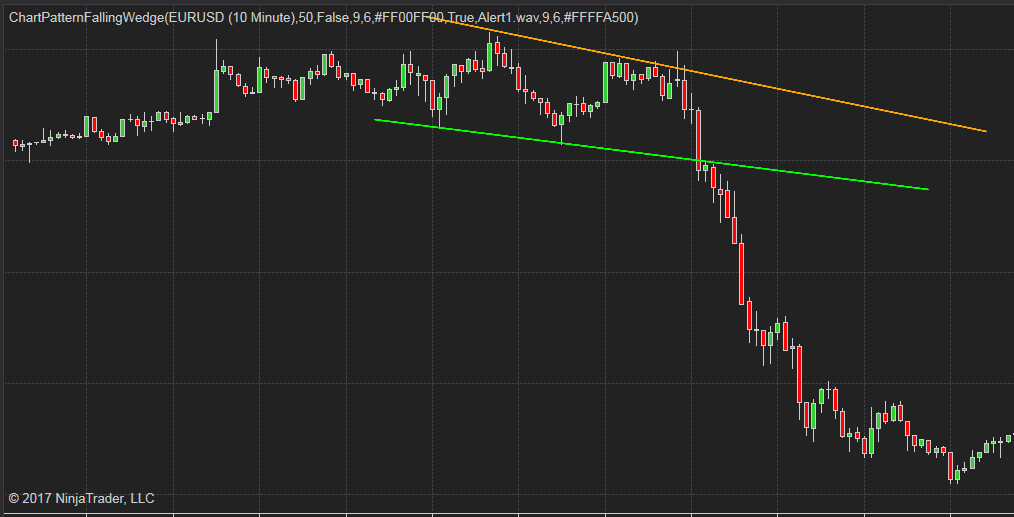Click the last candle at chart's right edge
This screenshot has width=1014, height=517.
[x=1008, y=438]
